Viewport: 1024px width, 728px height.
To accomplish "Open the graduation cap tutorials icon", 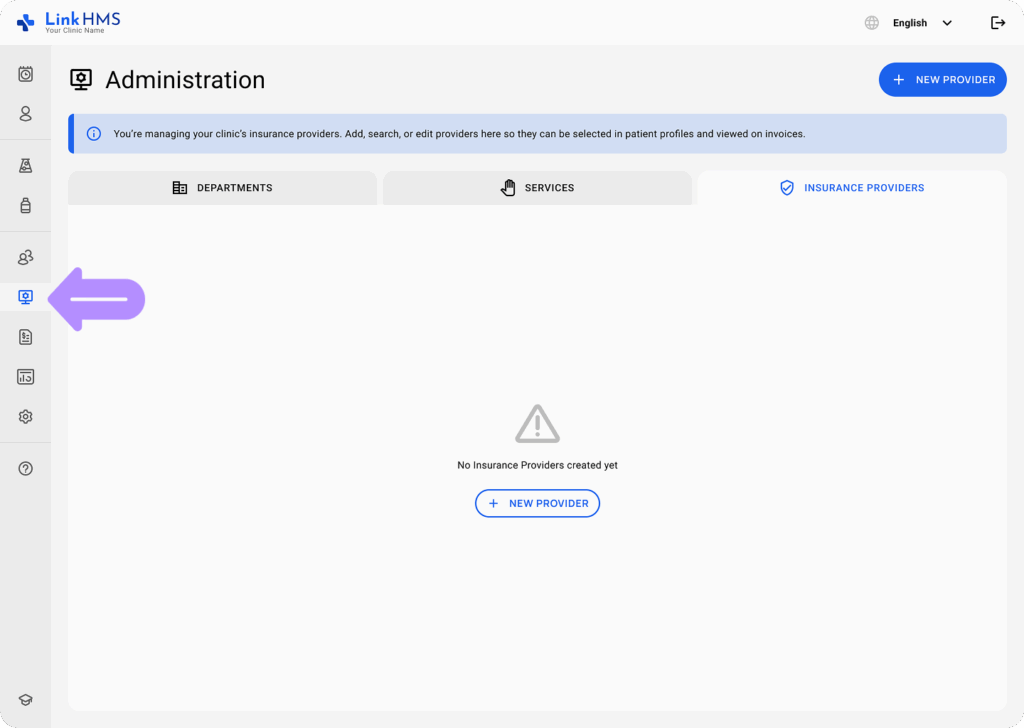I will (26, 700).
